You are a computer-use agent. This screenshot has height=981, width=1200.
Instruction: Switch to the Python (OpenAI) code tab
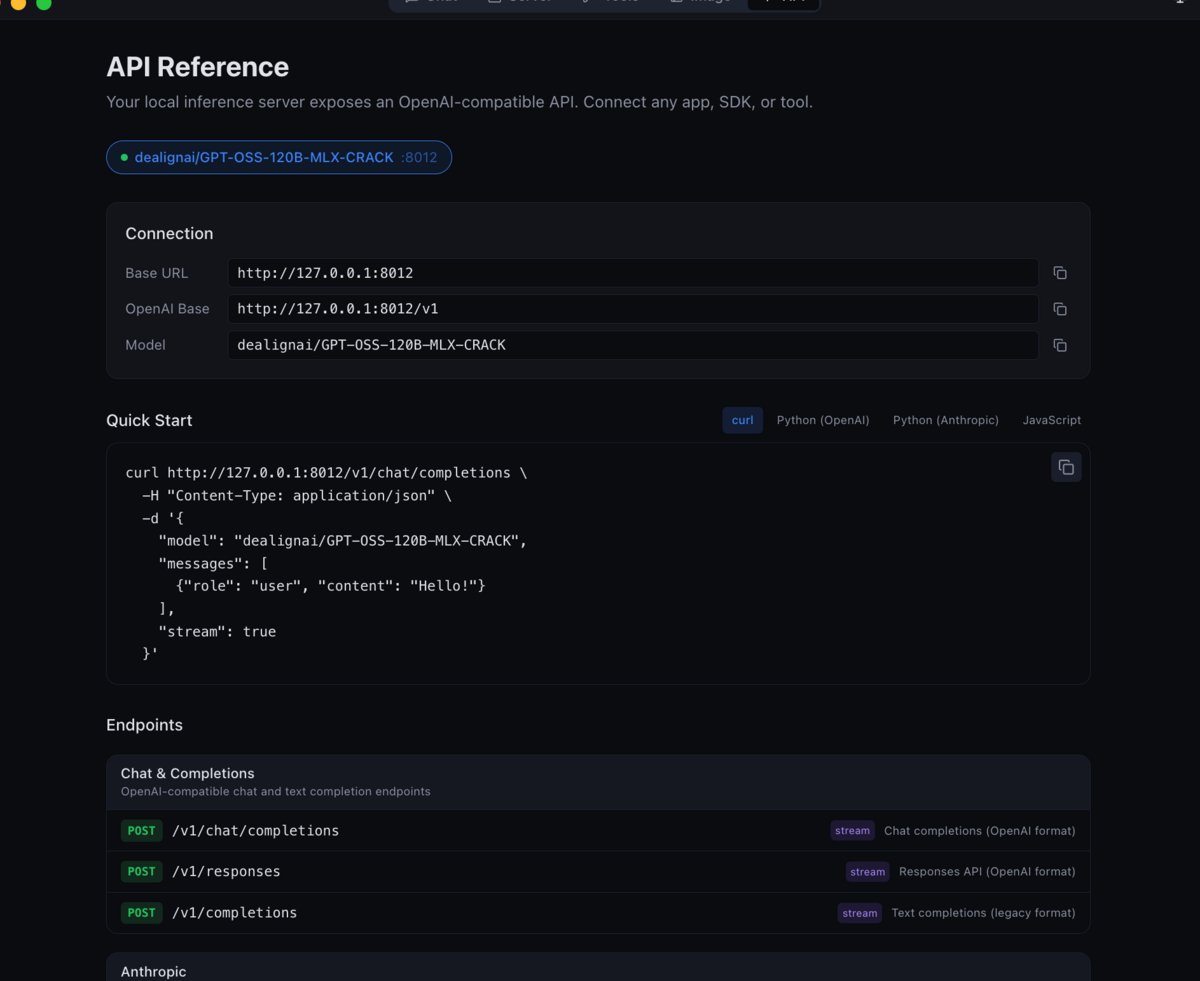coord(823,420)
